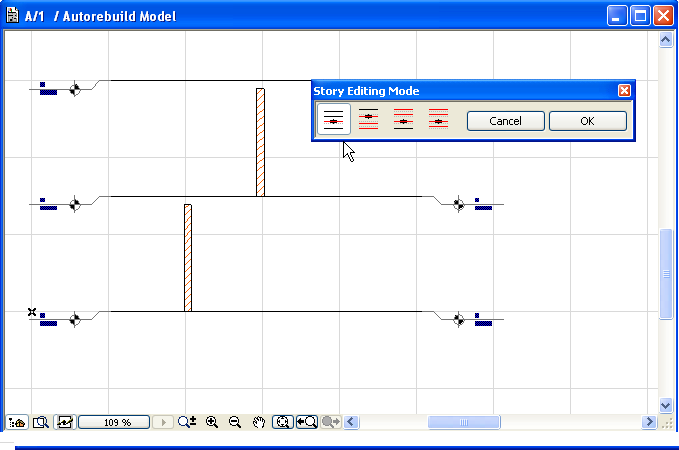This screenshot has height=450, width=679.
Task: Cancel story editing mode
Action: pyautogui.click(x=505, y=121)
